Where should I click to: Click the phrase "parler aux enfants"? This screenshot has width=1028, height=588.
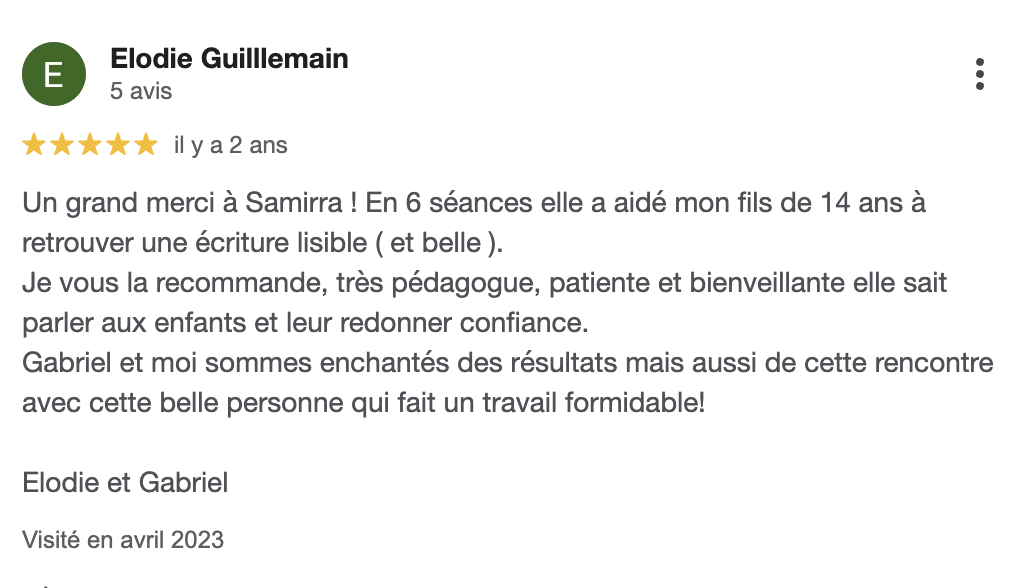111,323
